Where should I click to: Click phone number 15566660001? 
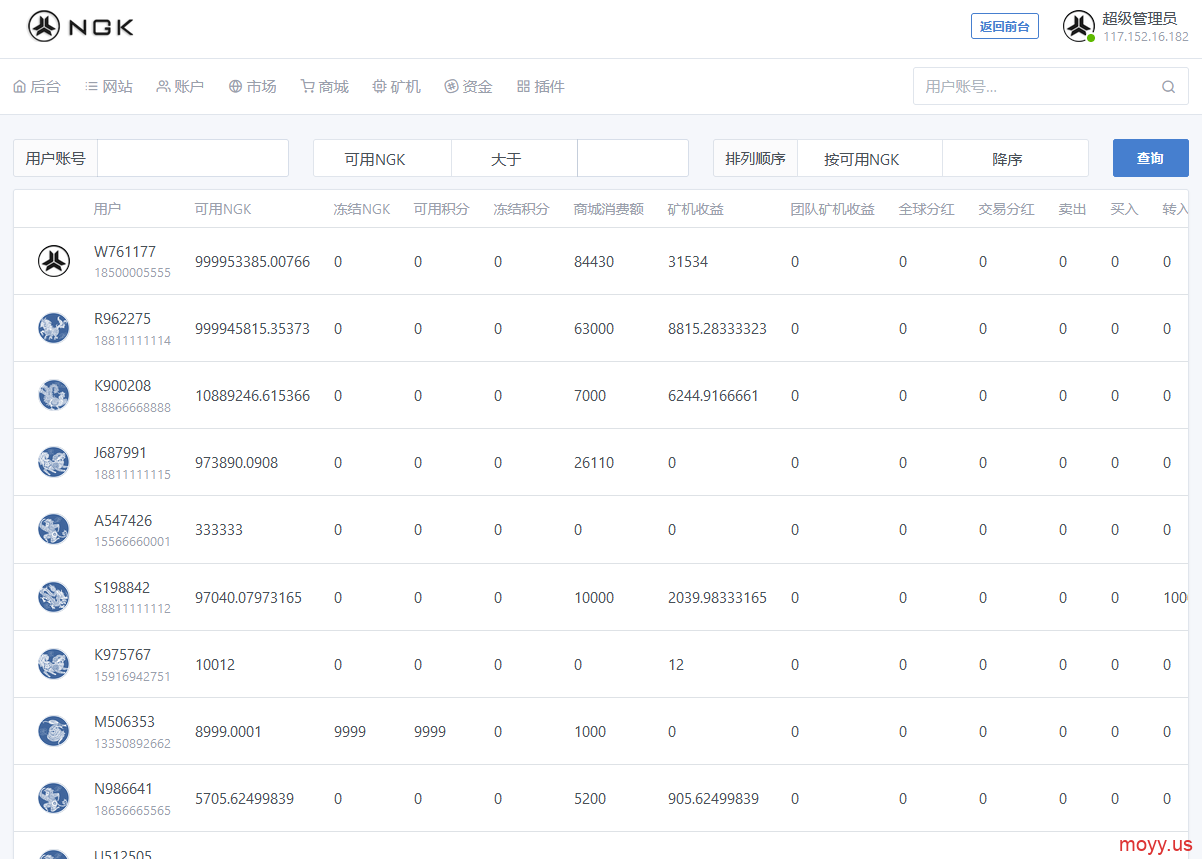click(133, 541)
